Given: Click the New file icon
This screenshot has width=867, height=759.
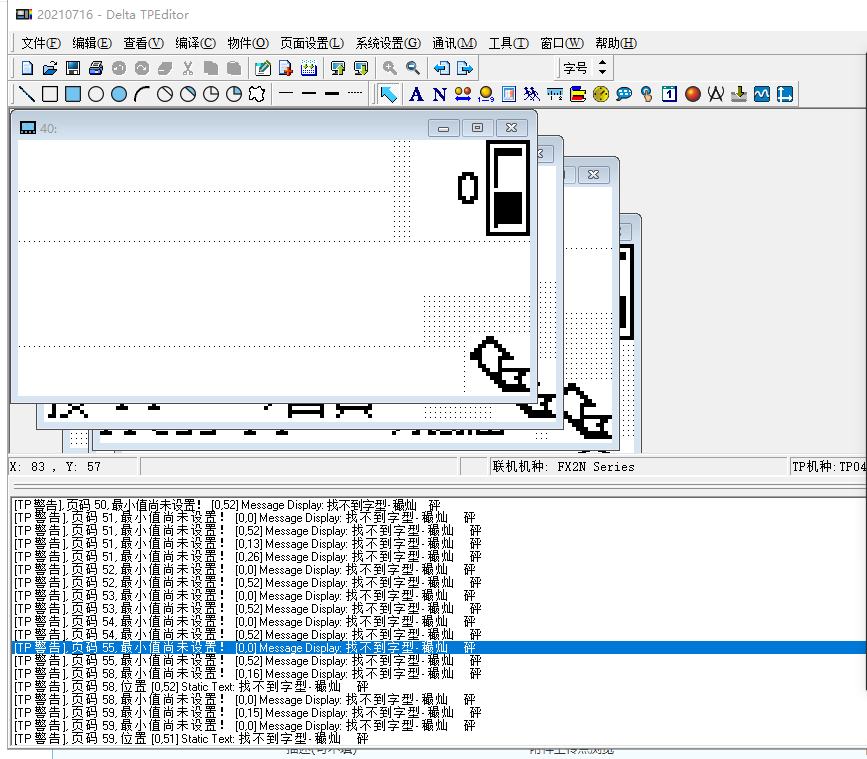Looking at the screenshot, I should (27, 68).
